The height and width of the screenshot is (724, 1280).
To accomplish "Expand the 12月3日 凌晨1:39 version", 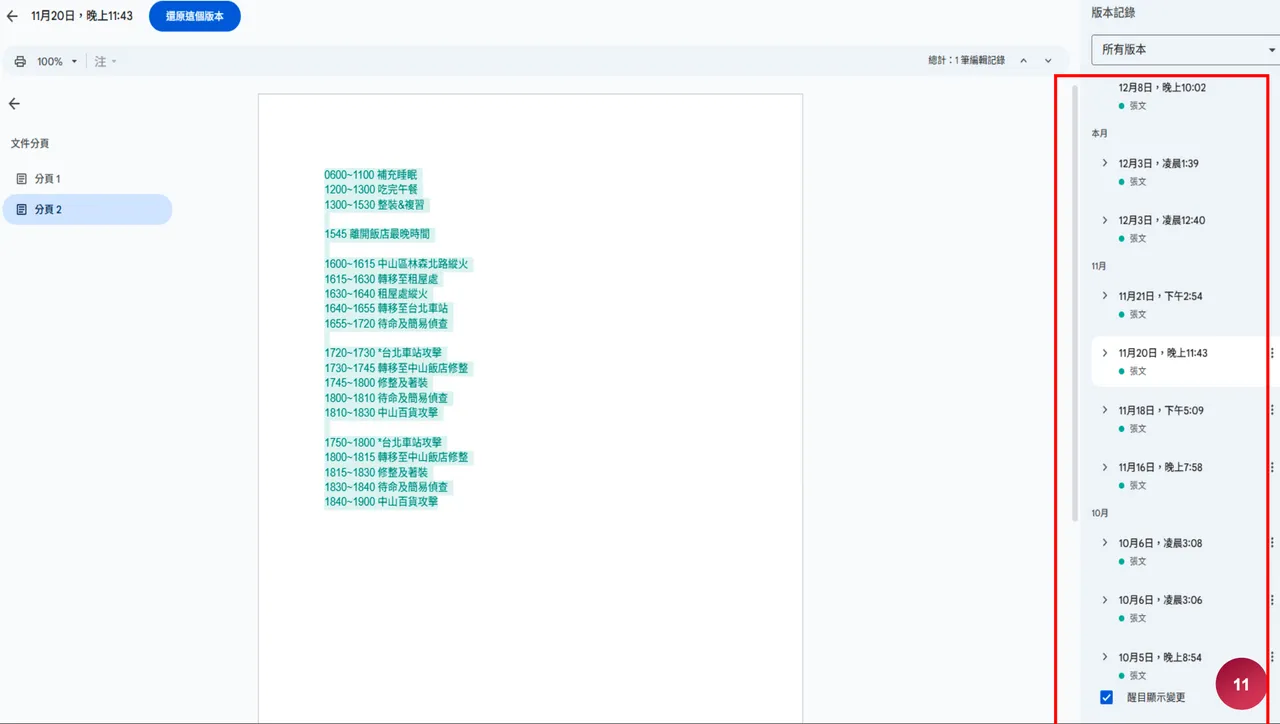I will [1104, 163].
